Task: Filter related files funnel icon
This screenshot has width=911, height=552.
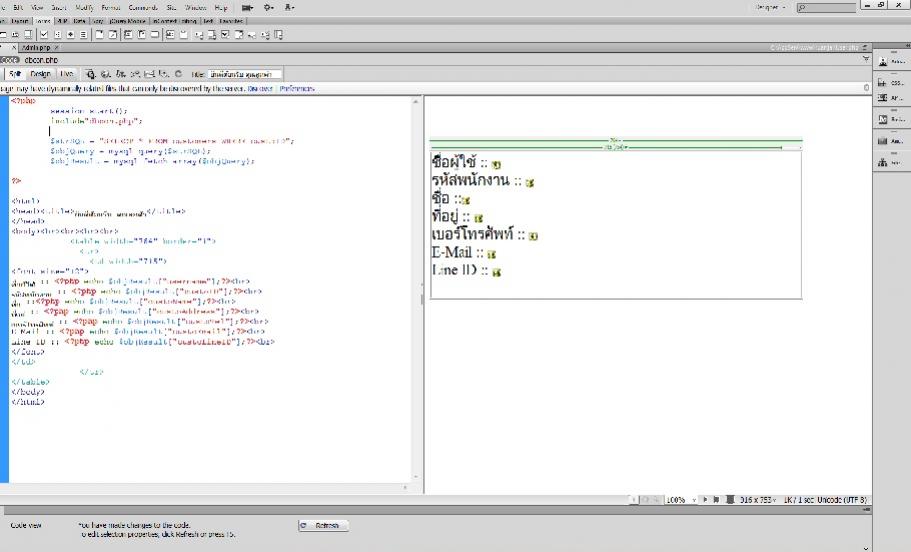Action: (x=866, y=59)
